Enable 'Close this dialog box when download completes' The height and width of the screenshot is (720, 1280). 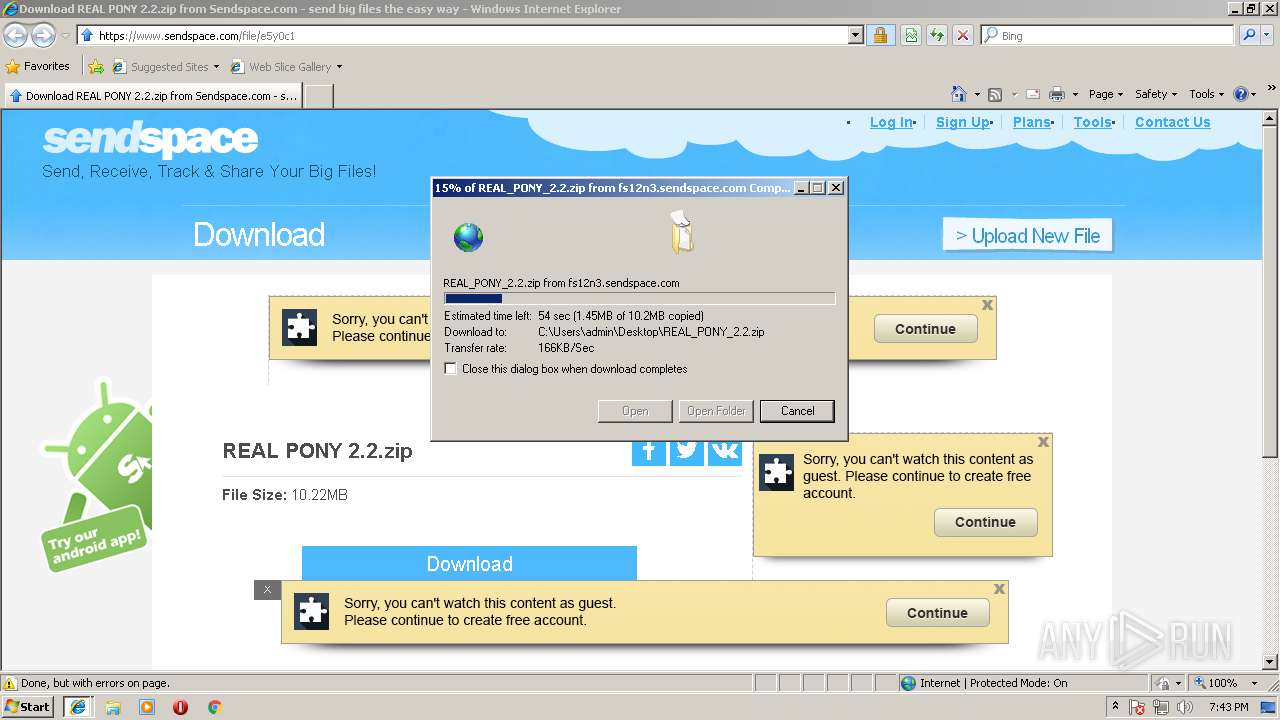[x=451, y=369]
